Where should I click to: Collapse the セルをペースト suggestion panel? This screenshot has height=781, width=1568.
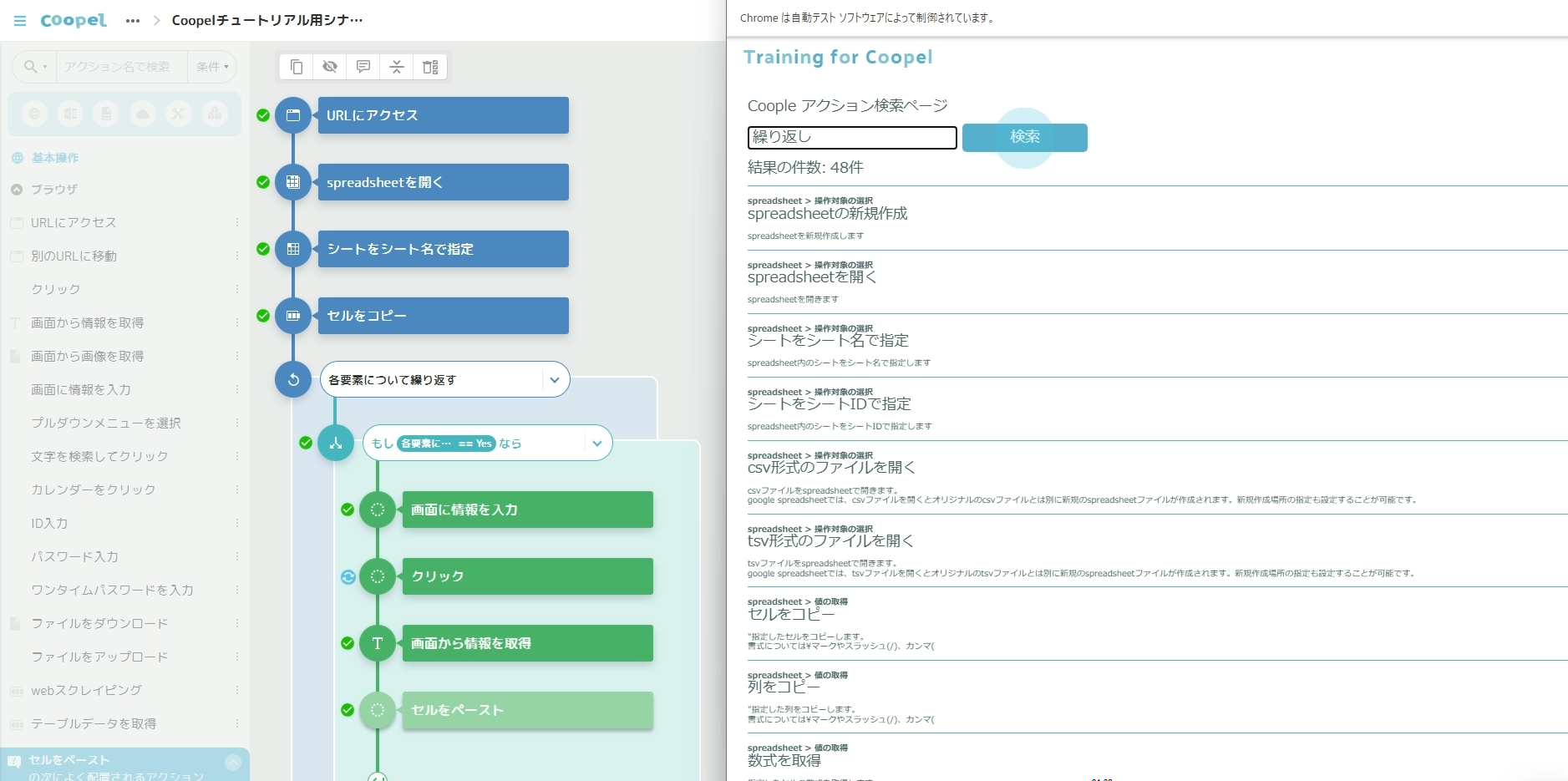pos(233,763)
